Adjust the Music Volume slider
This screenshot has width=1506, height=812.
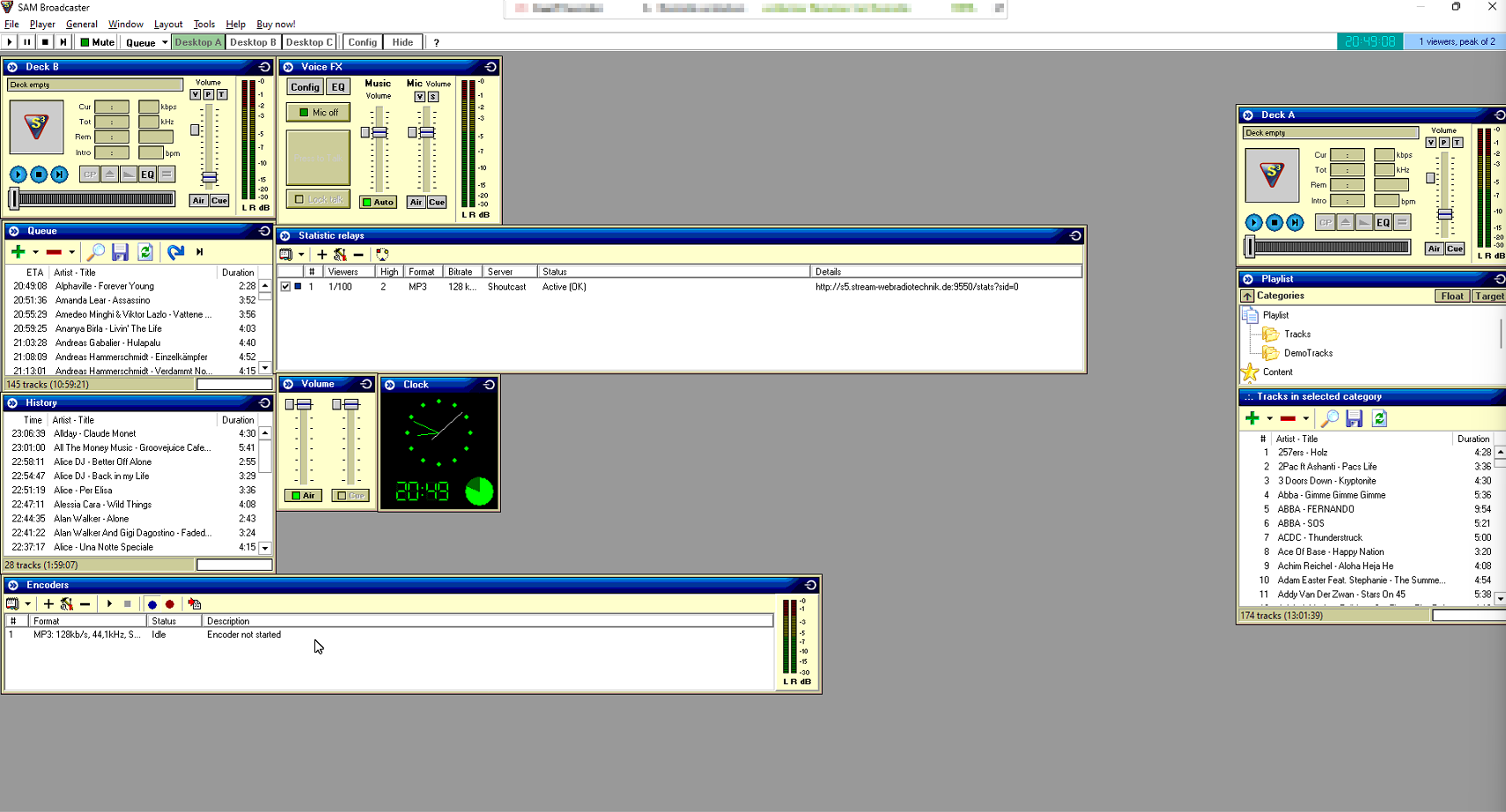point(379,132)
